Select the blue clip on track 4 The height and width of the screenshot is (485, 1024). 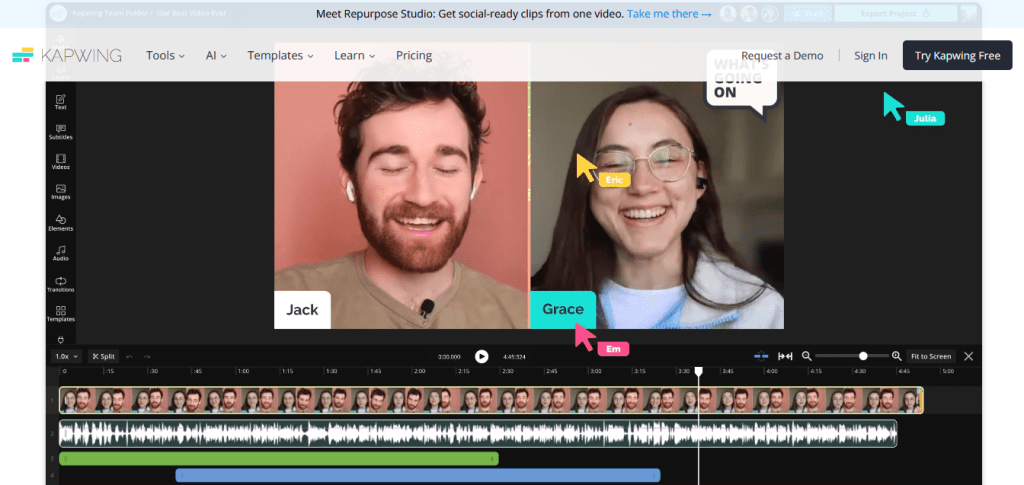(x=418, y=475)
